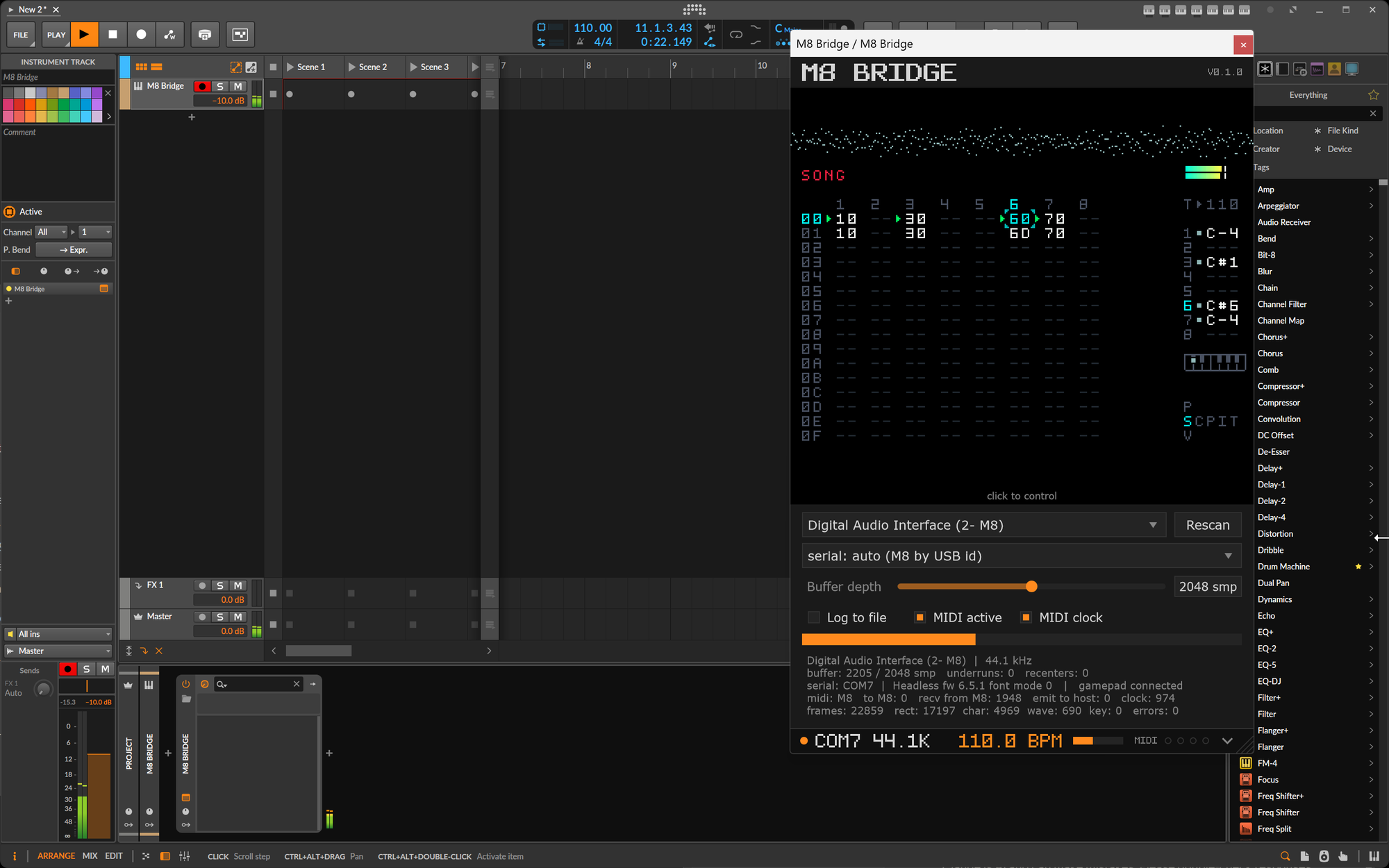Open the FILE menu
Screen dimensions: 1389x868
pos(21,34)
